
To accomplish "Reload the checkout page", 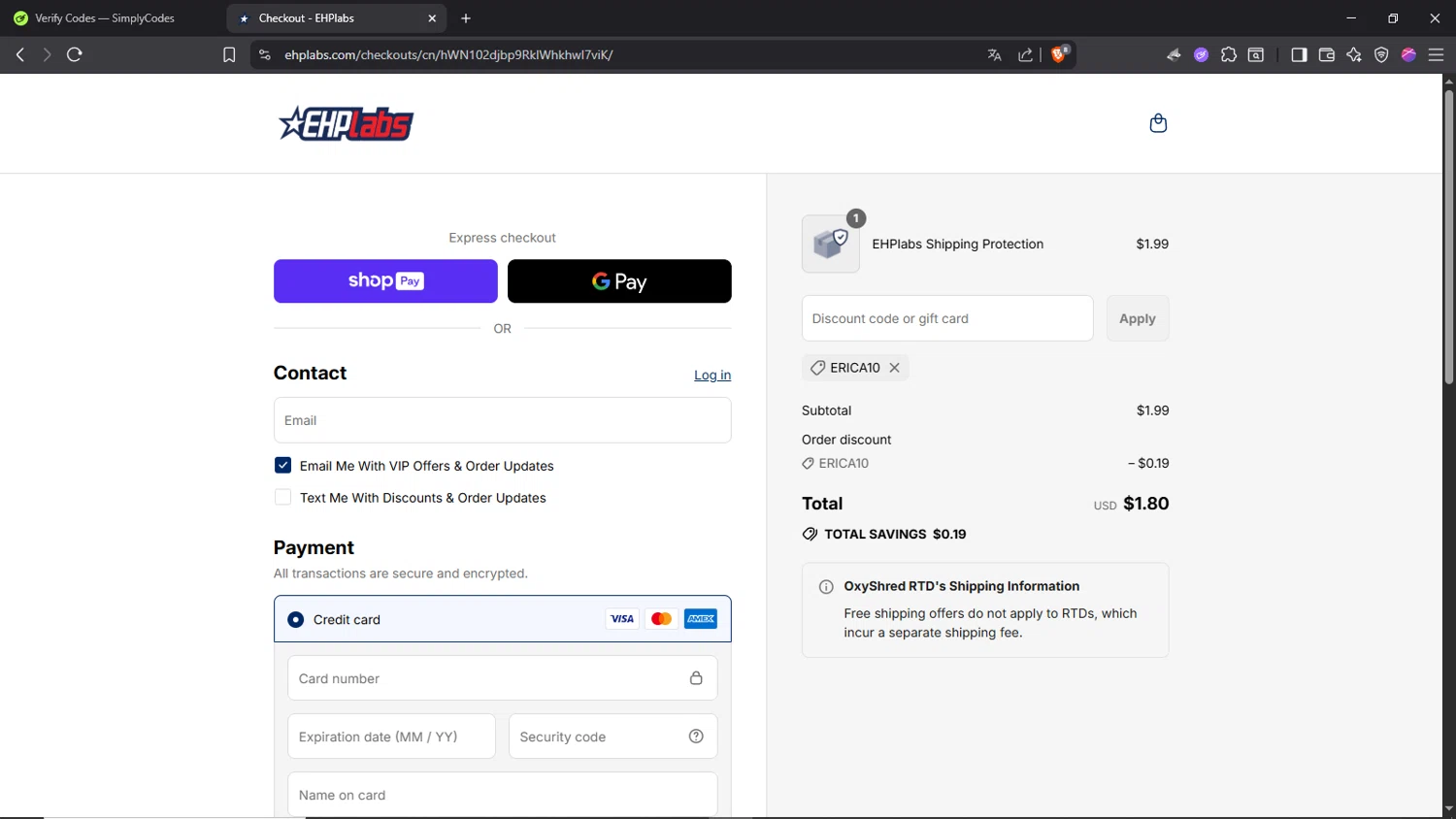I will click(75, 54).
